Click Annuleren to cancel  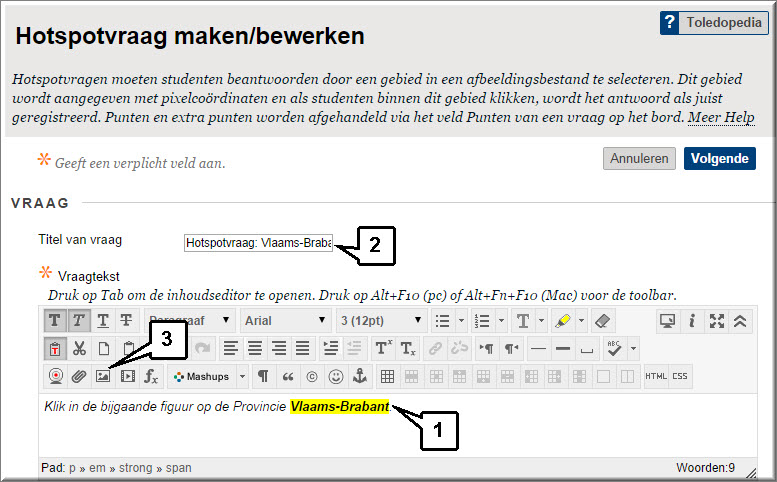click(x=639, y=159)
